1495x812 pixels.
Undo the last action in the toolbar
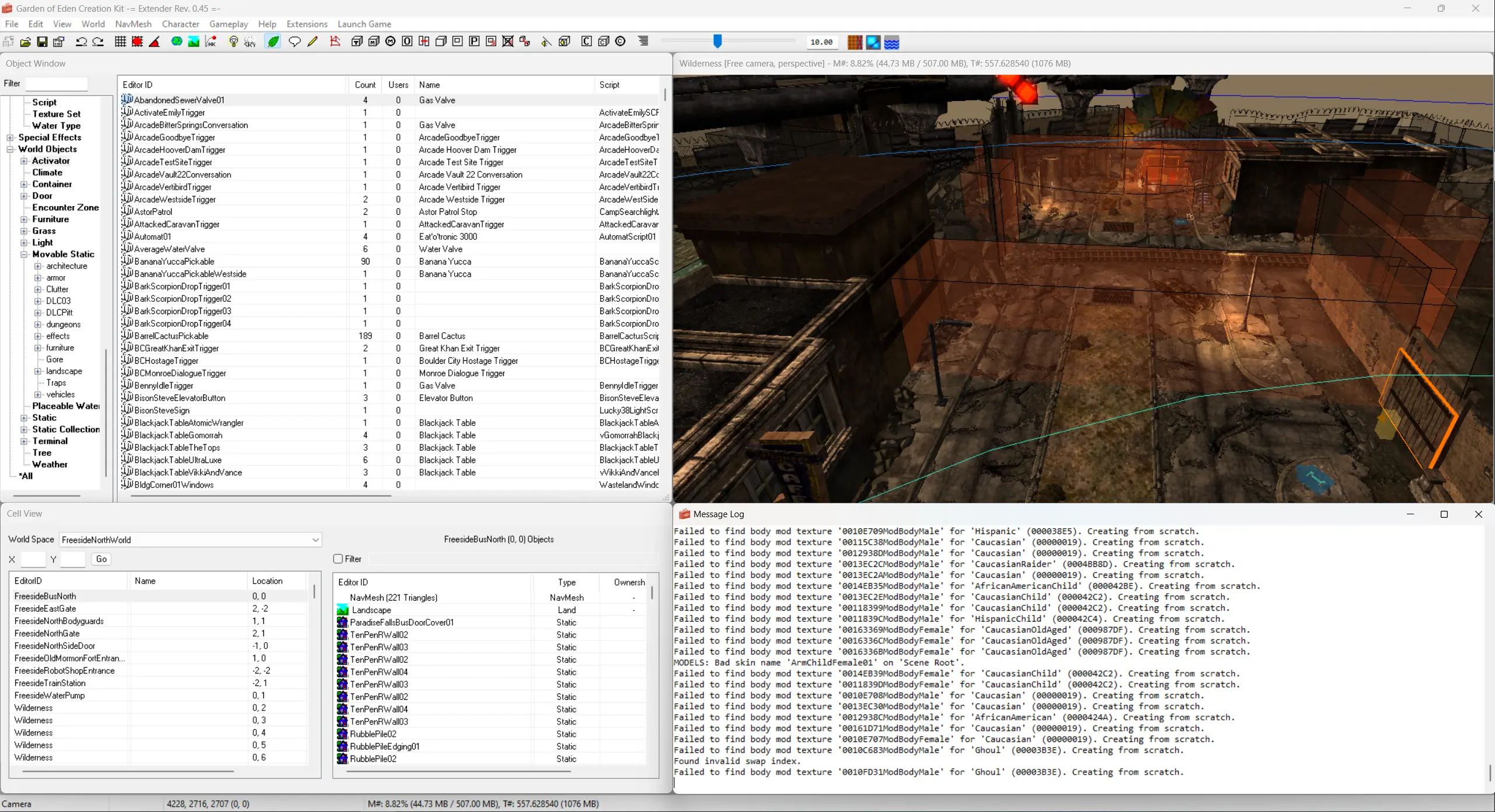(x=81, y=42)
